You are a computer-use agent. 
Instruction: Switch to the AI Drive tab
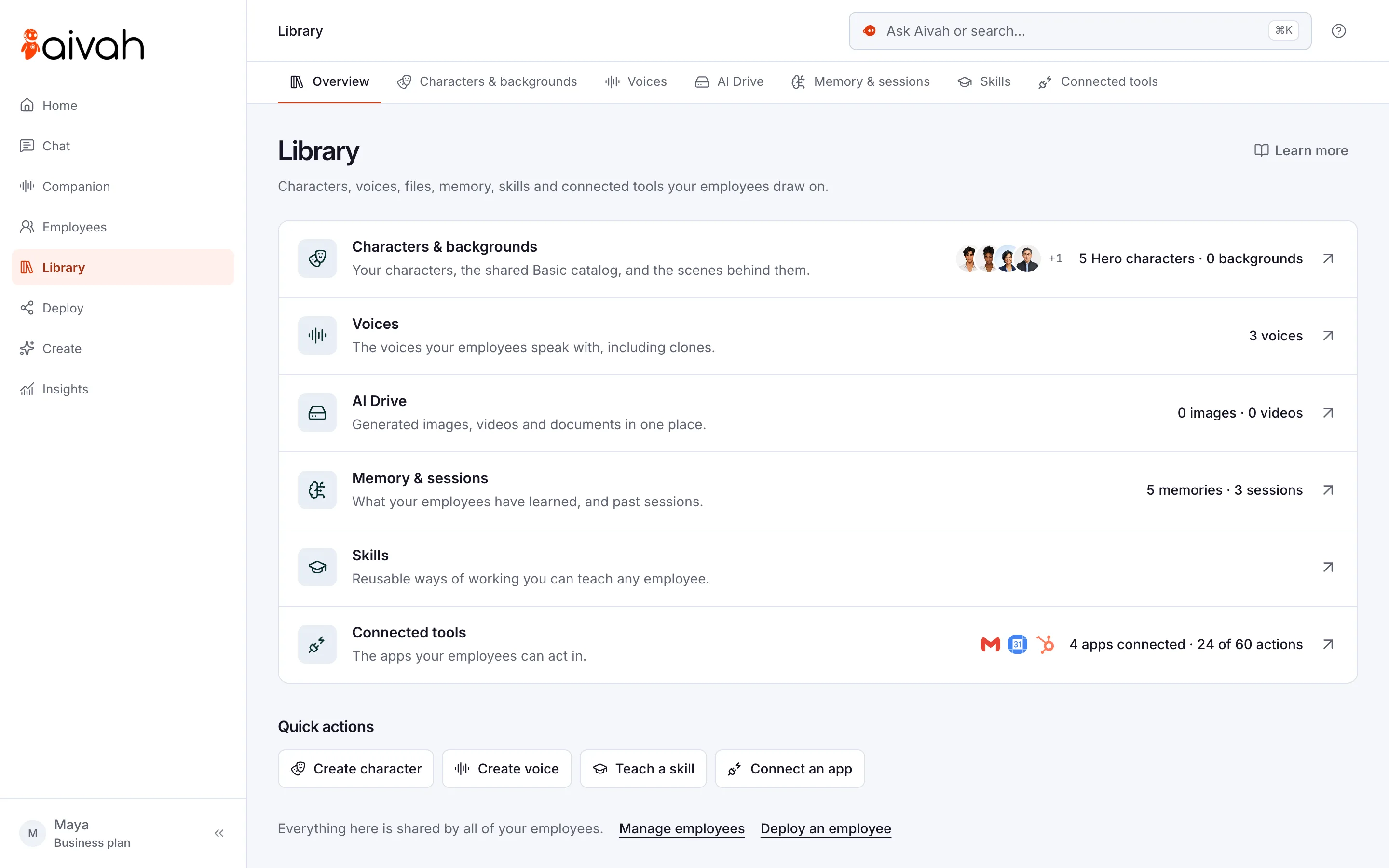tap(729, 82)
